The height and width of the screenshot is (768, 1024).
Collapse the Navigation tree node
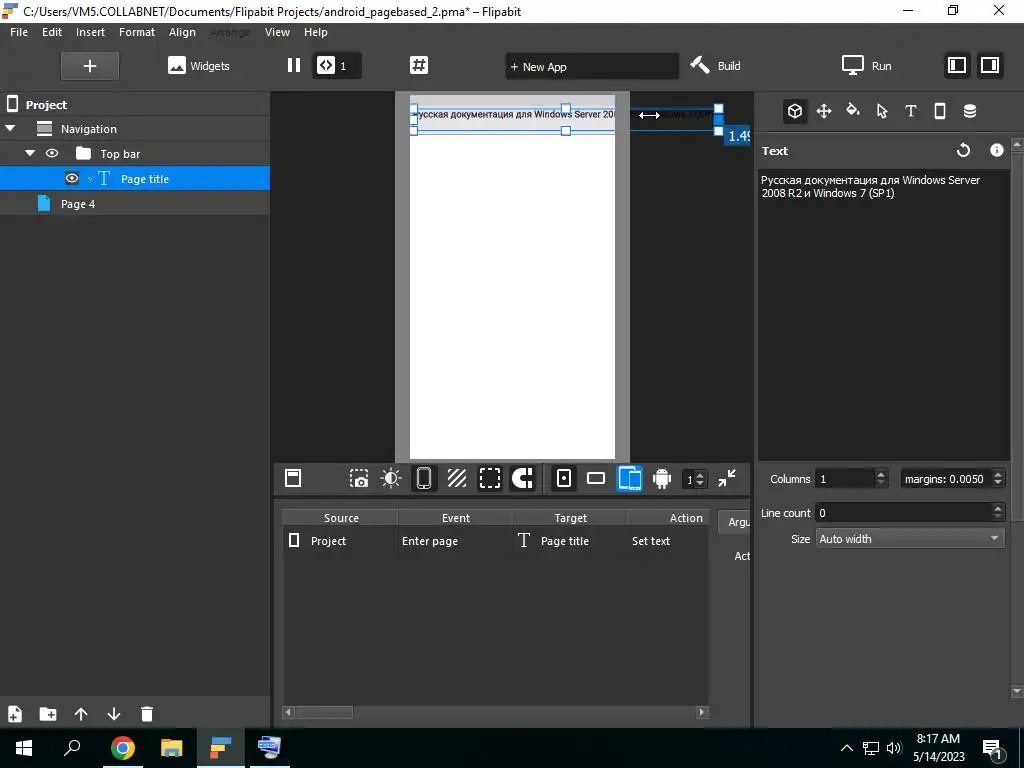pos(10,129)
